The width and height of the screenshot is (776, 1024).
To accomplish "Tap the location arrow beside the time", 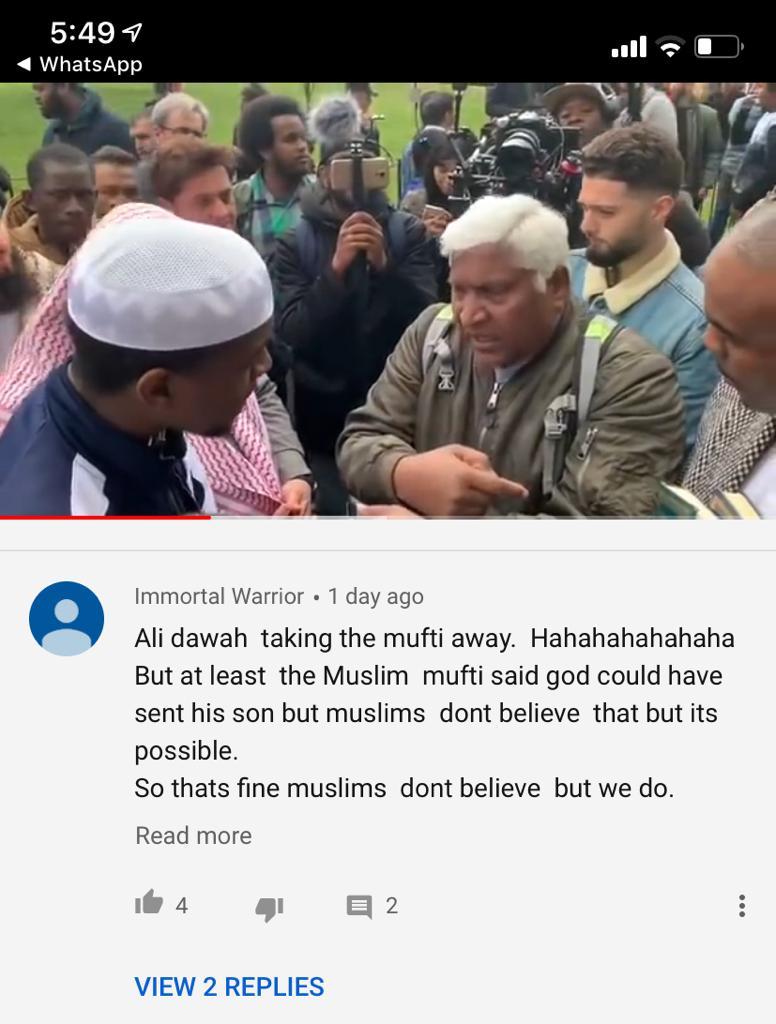I will 133,32.
